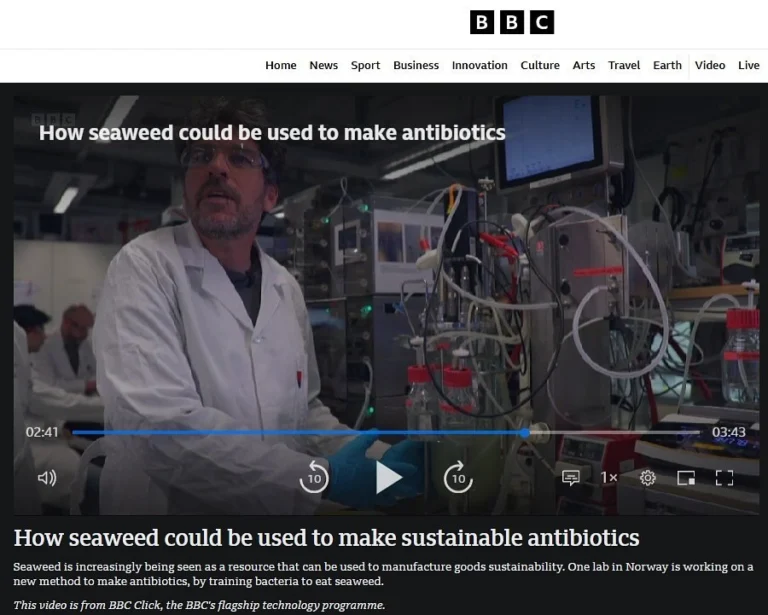
Task: Toggle subtitles on the video
Action: tap(571, 478)
